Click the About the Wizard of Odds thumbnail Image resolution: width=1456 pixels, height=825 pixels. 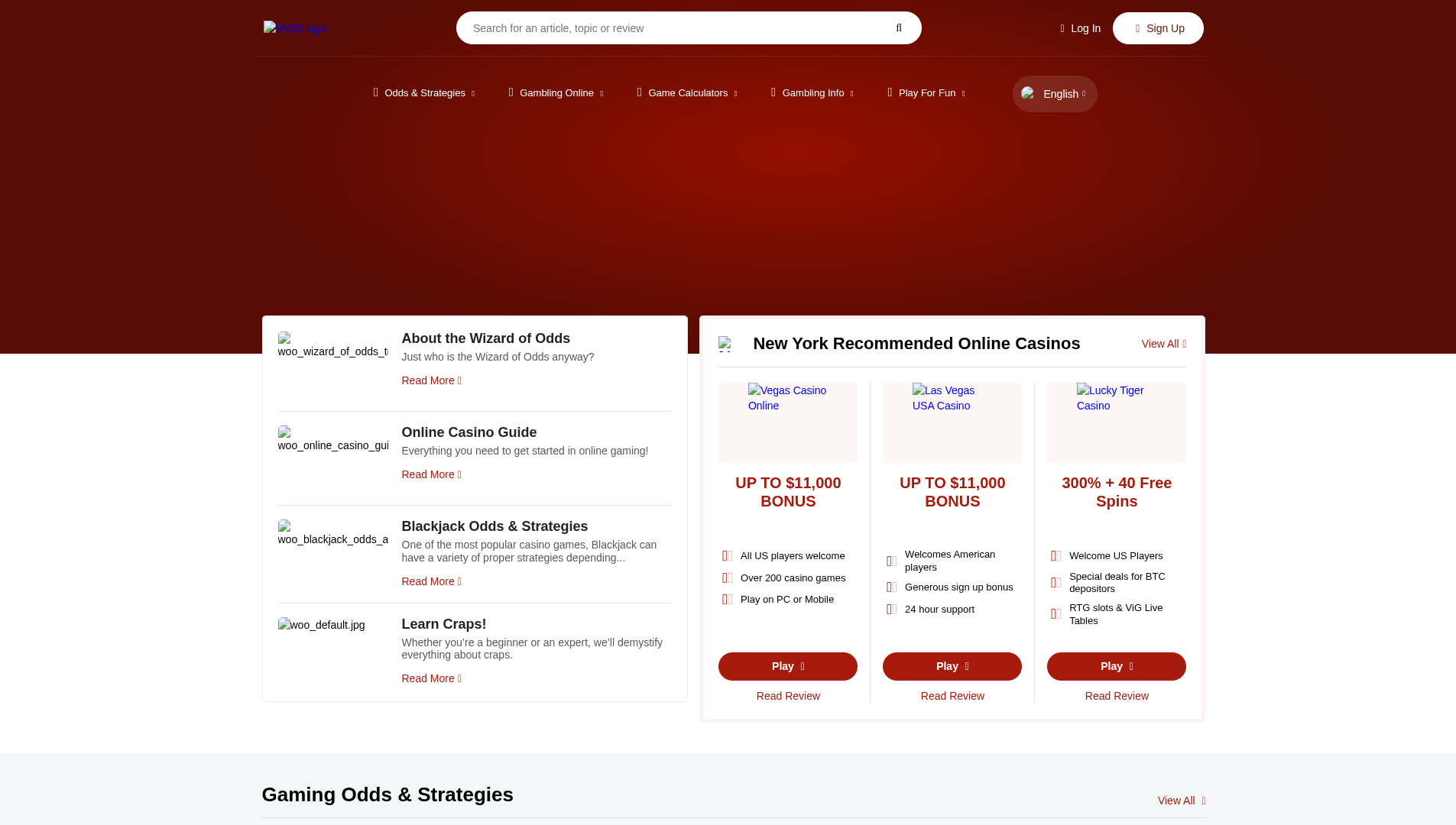click(x=333, y=345)
